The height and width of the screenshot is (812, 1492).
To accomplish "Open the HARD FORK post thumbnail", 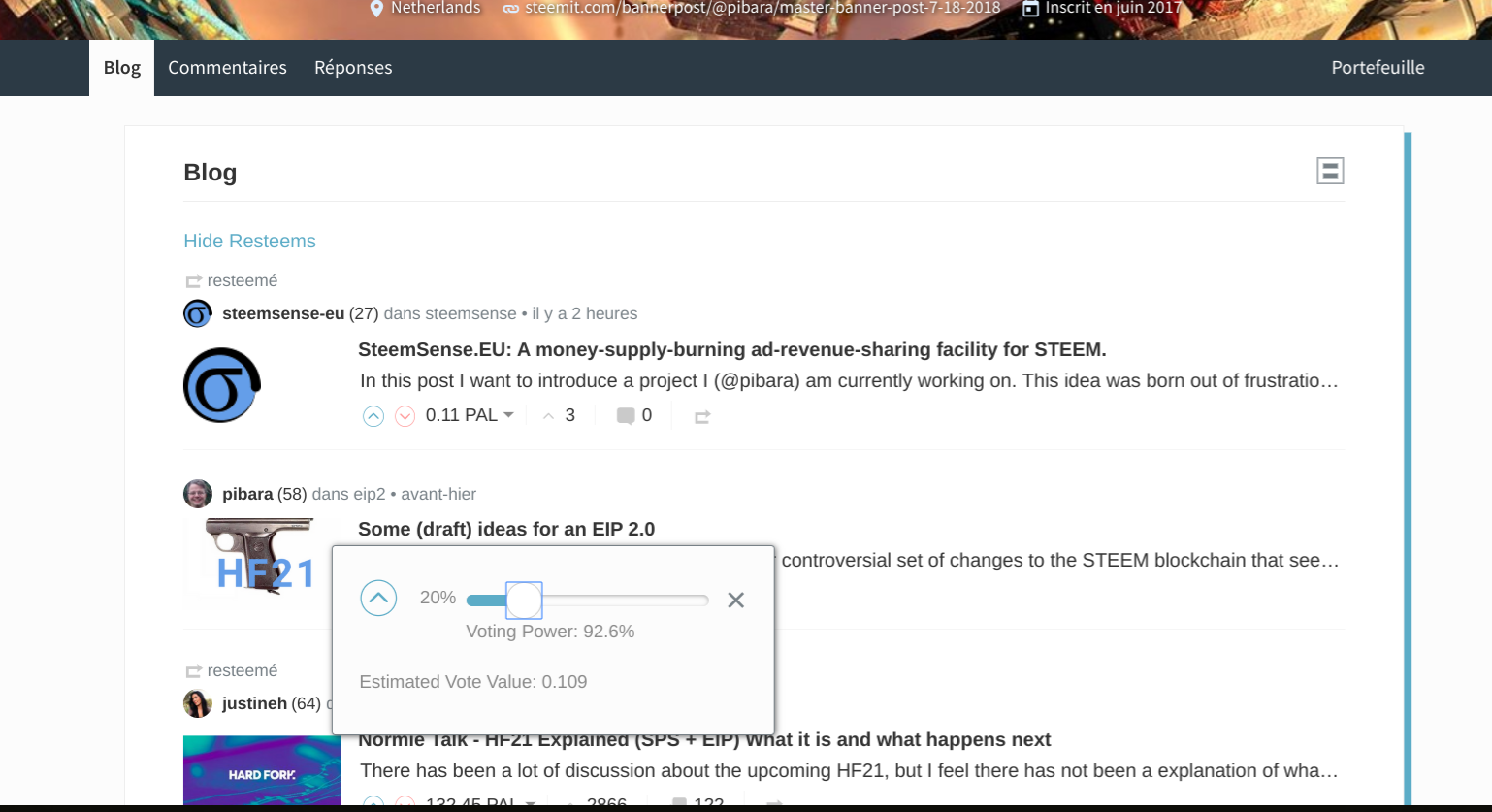I will (x=262, y=771).
